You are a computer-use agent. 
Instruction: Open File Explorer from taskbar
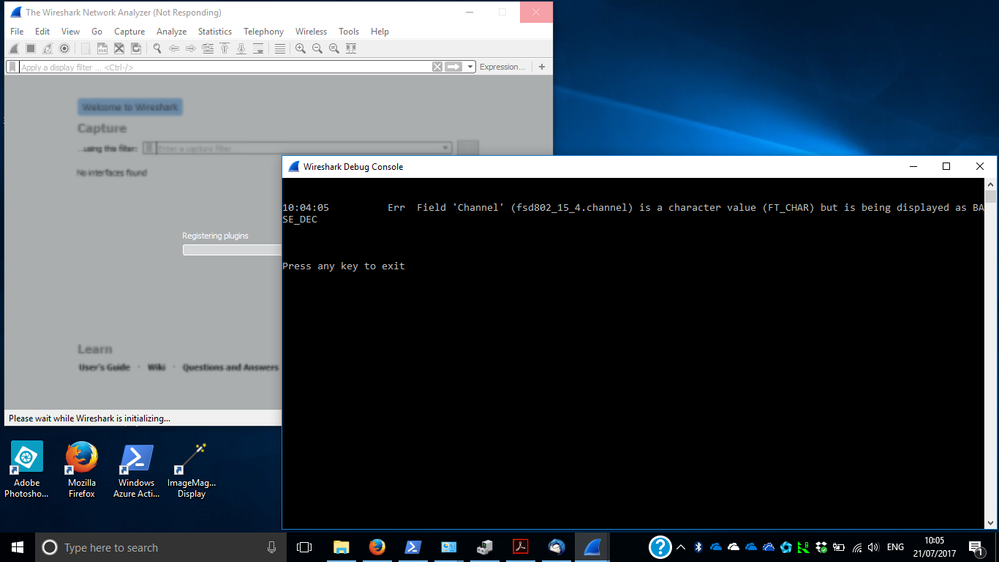click(341, 547)
